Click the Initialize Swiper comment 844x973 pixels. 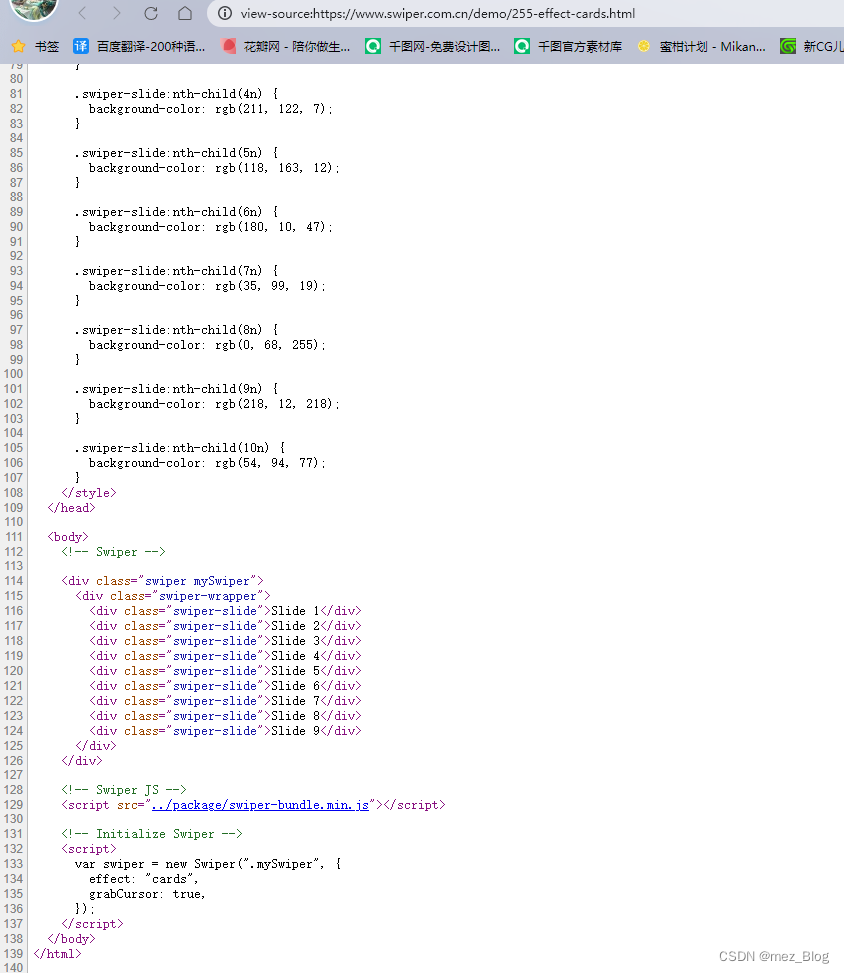tap(151, 833)
